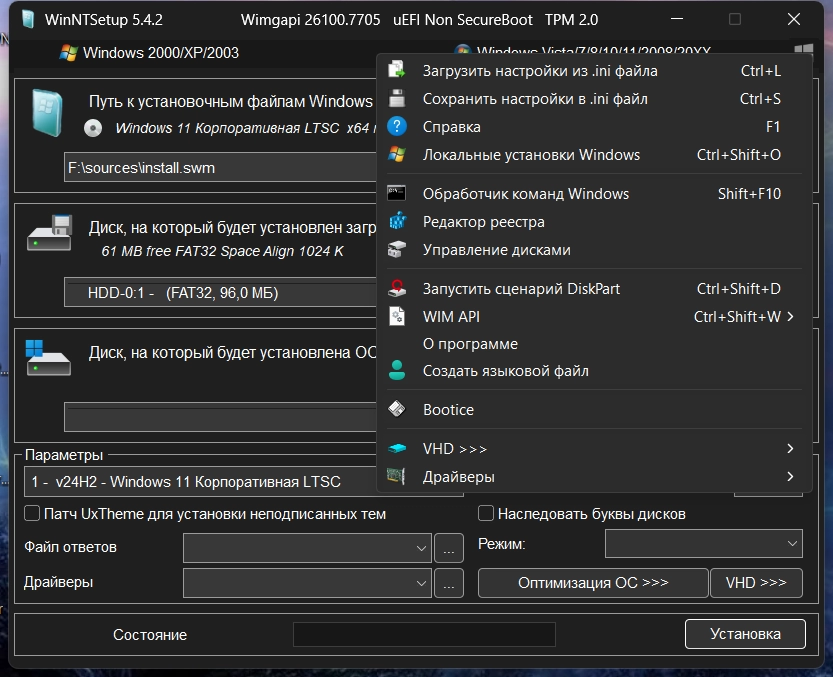Open the Файл ответов dropdown
This screenshot has width=833, height=677.
(307, 547)
